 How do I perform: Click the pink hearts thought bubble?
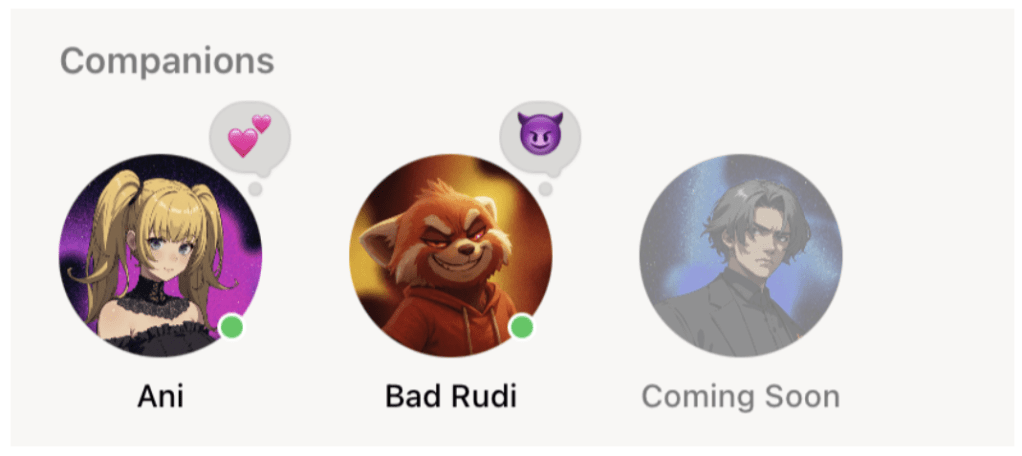click(250, 139)
